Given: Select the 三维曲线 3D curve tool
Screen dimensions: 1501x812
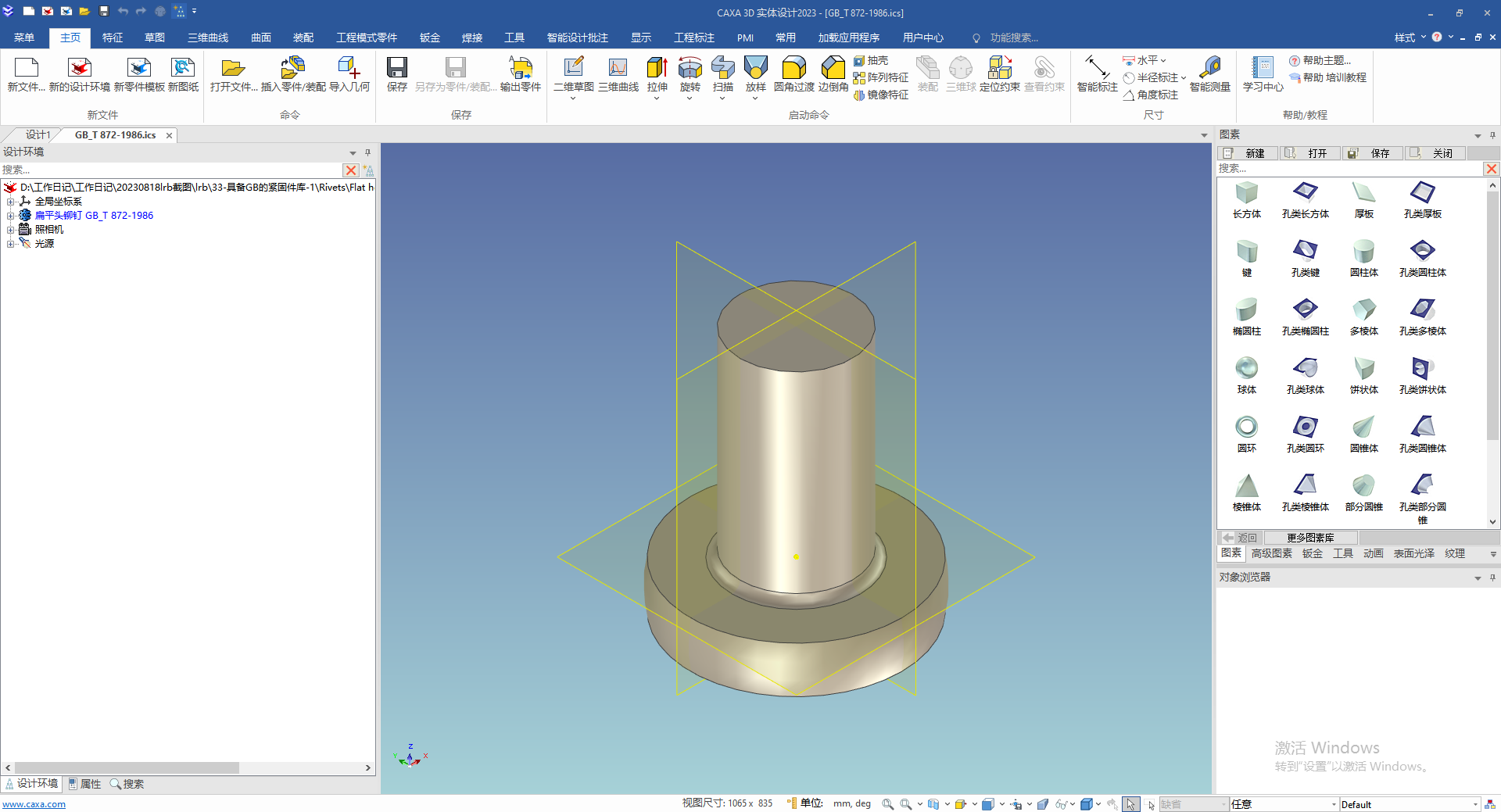Looking at the screenshot, I should tap(618, 74).
